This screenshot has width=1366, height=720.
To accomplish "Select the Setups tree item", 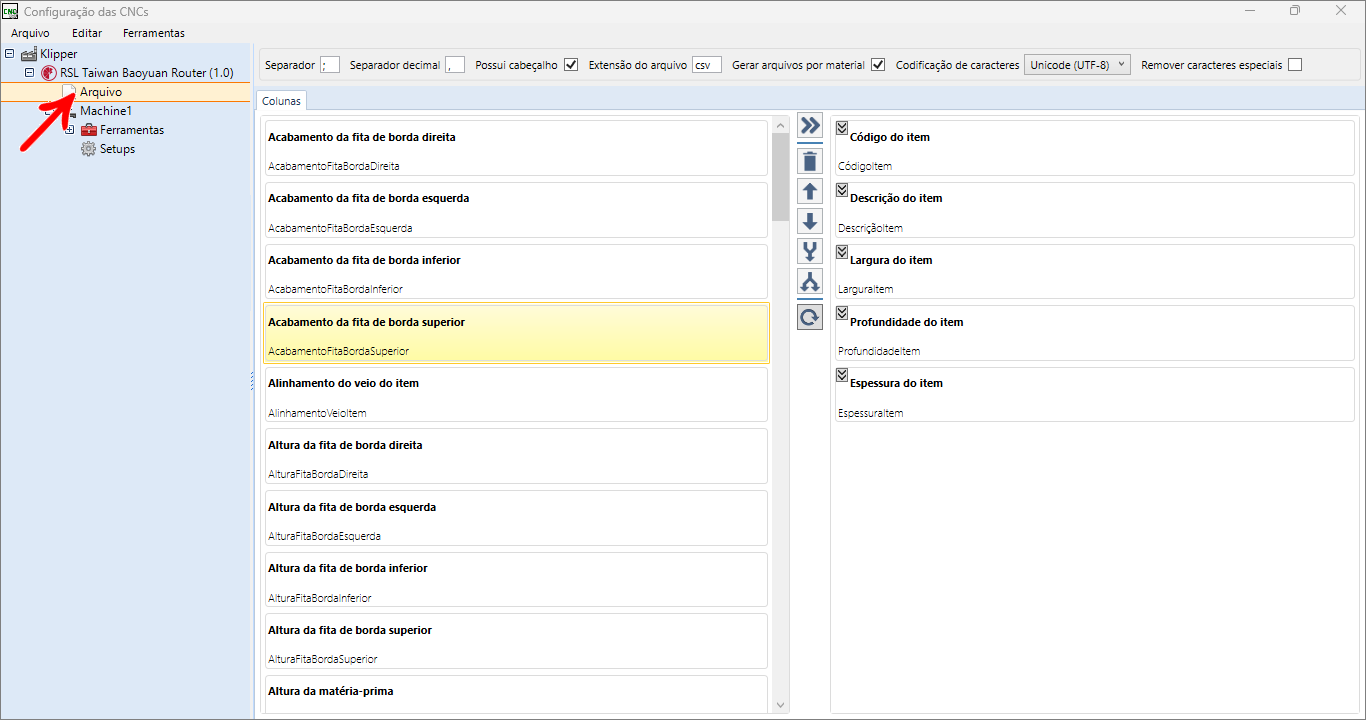I will pyautogui.click(x=117, y=149).
